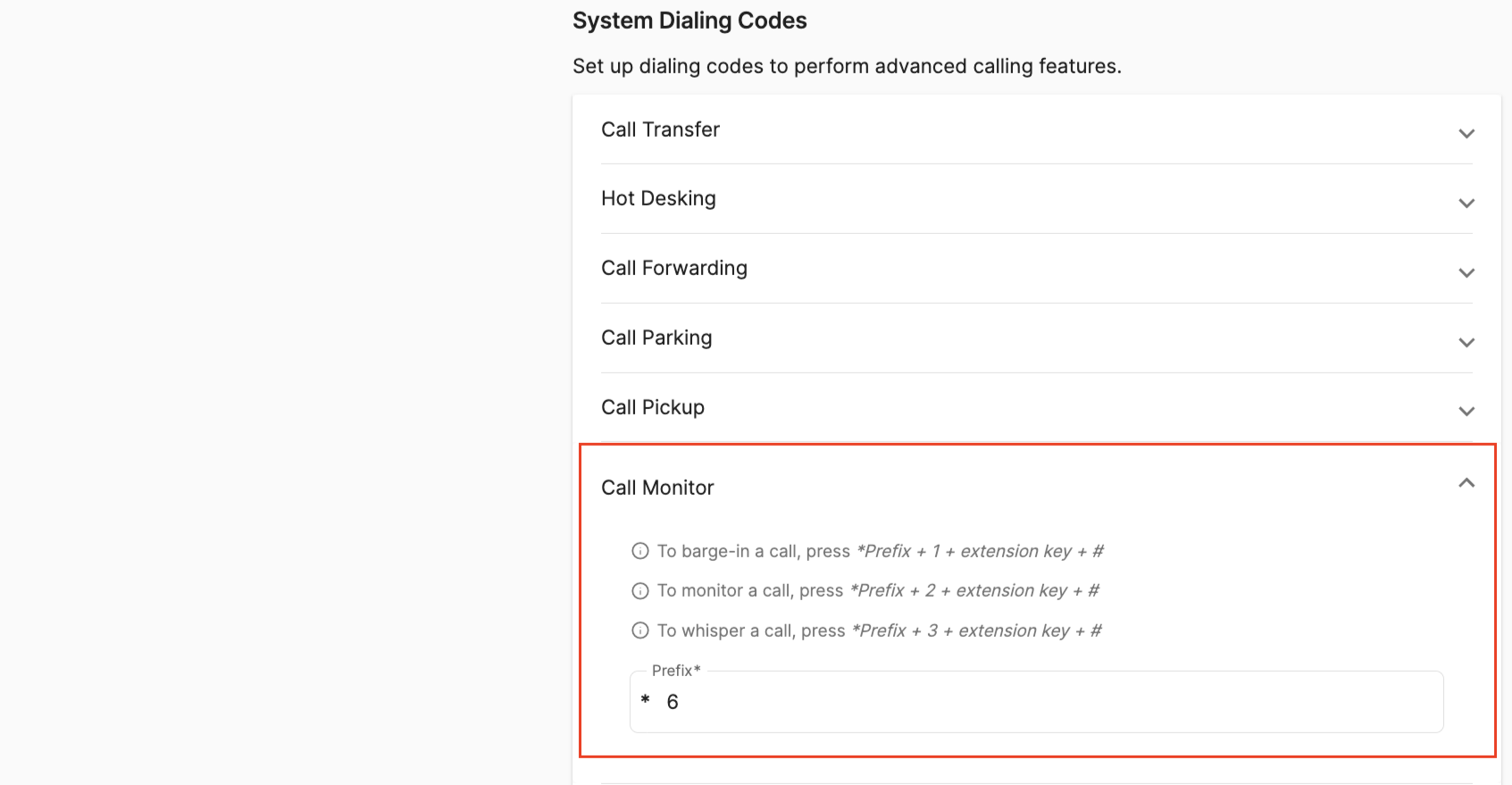
Task: Open the Hot Desking section title
Action: (658, 198)
